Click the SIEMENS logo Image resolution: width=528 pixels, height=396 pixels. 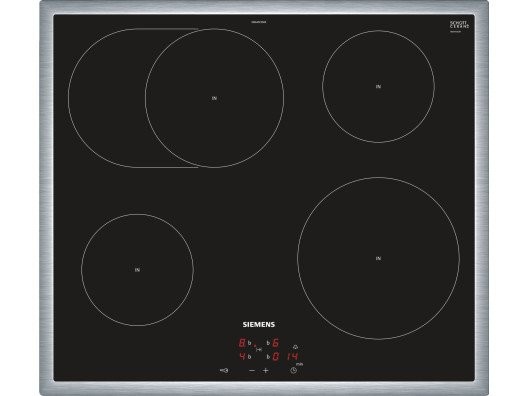(259, 325)
